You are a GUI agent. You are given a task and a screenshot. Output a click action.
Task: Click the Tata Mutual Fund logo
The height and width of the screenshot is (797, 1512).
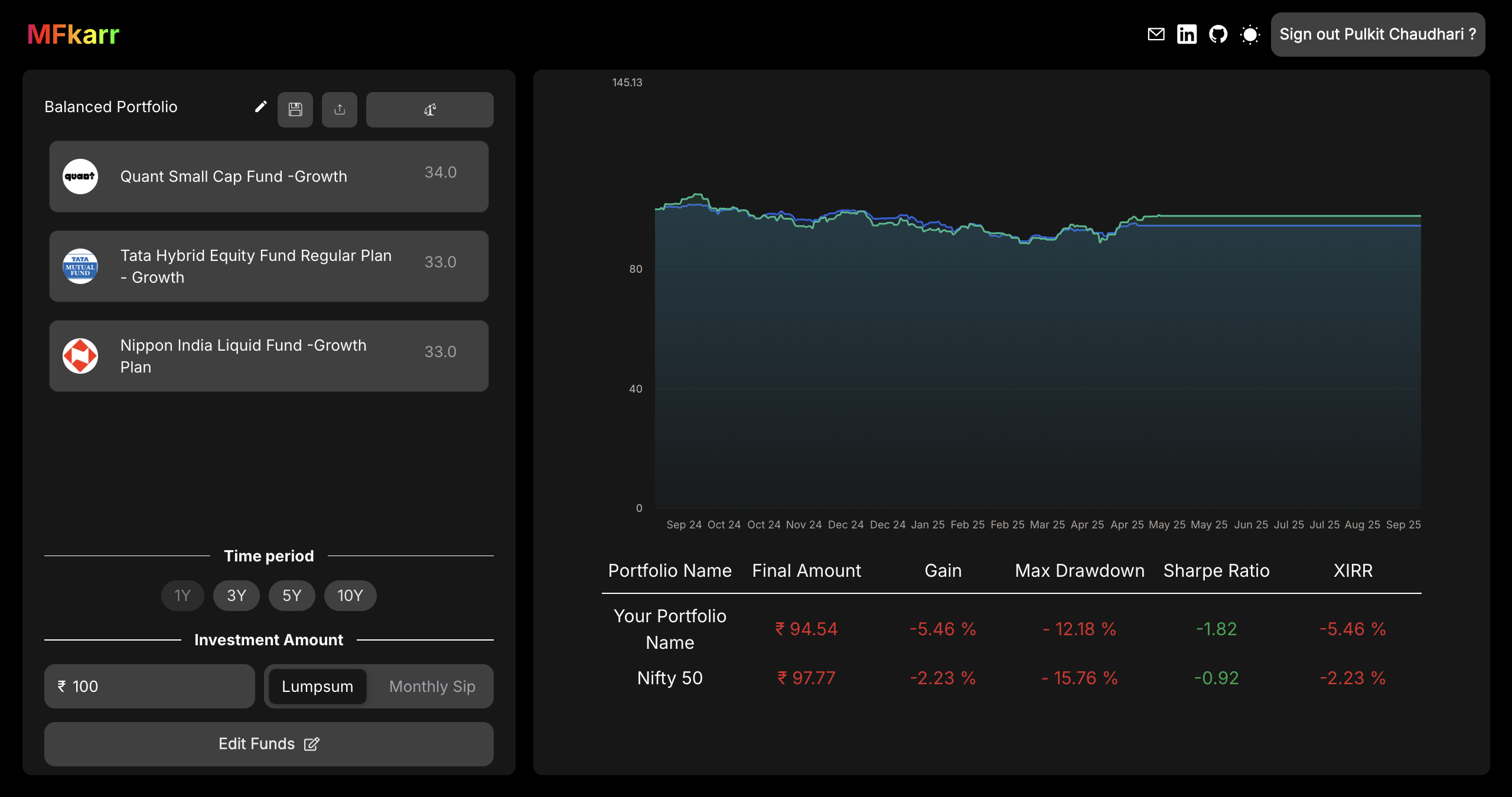80,266
